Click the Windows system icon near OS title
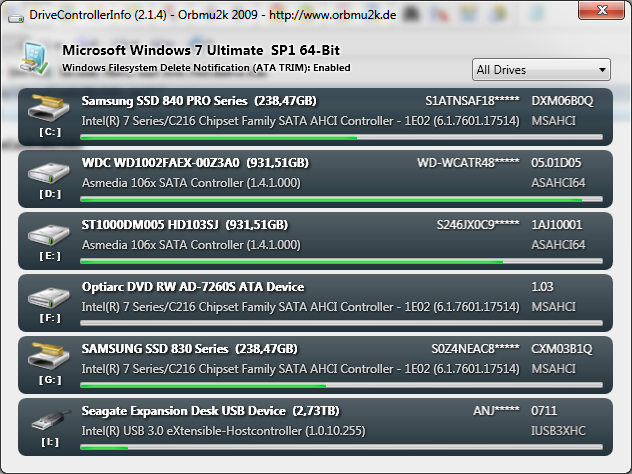Image resolution: width=632 pixels, height=474 pixels. click(35, 58)
